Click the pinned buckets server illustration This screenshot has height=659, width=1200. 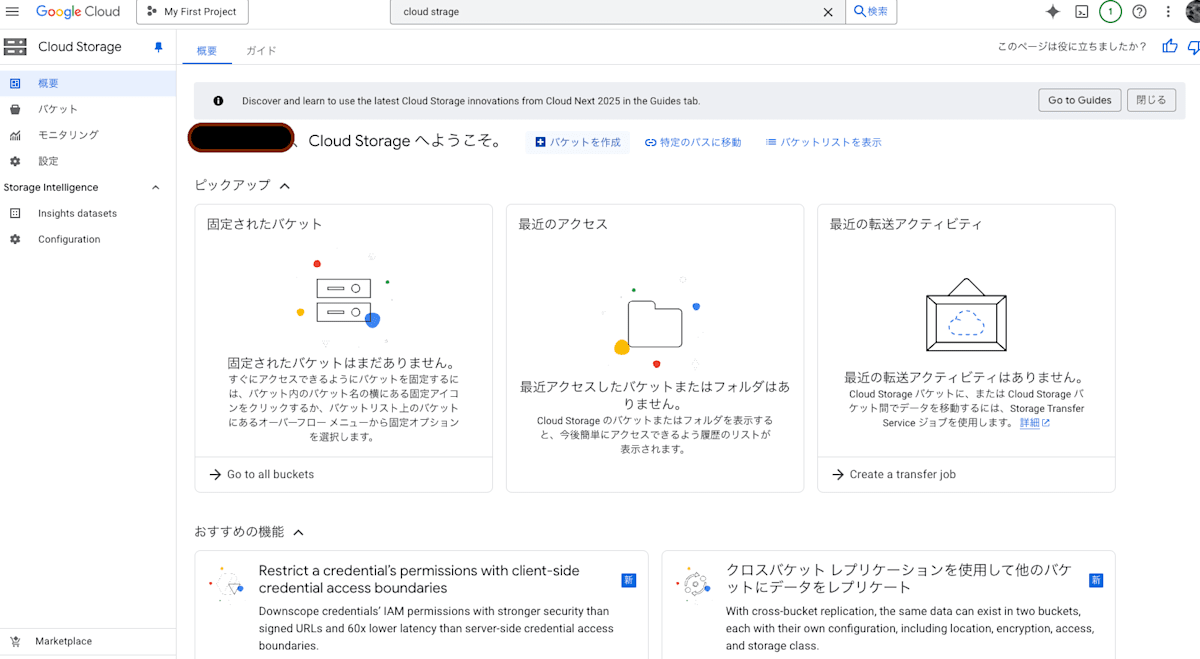point(344,300)
